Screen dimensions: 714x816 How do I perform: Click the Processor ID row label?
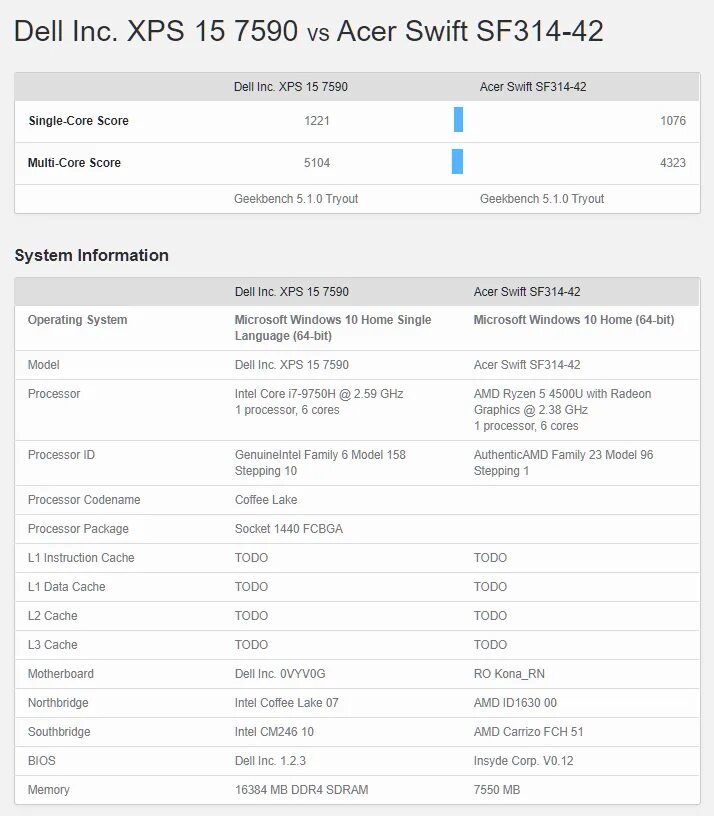click(x=61, y=455)
